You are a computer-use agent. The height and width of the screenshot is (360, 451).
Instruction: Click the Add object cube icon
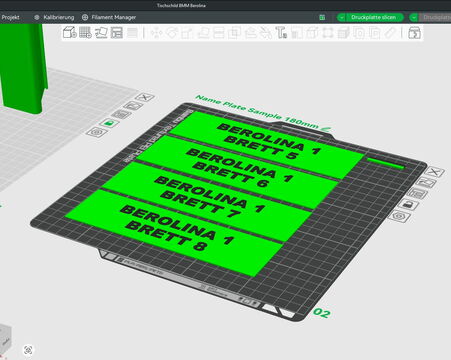(70, 33)
